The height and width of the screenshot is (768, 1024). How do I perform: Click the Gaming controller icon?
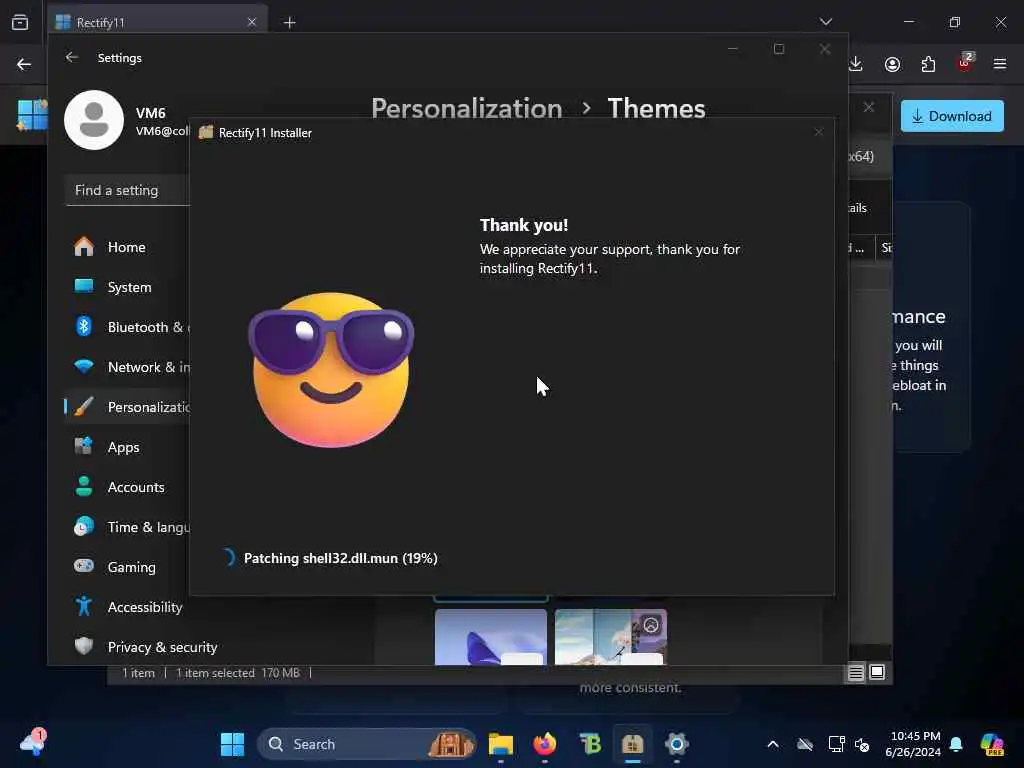tap(84, 566)
